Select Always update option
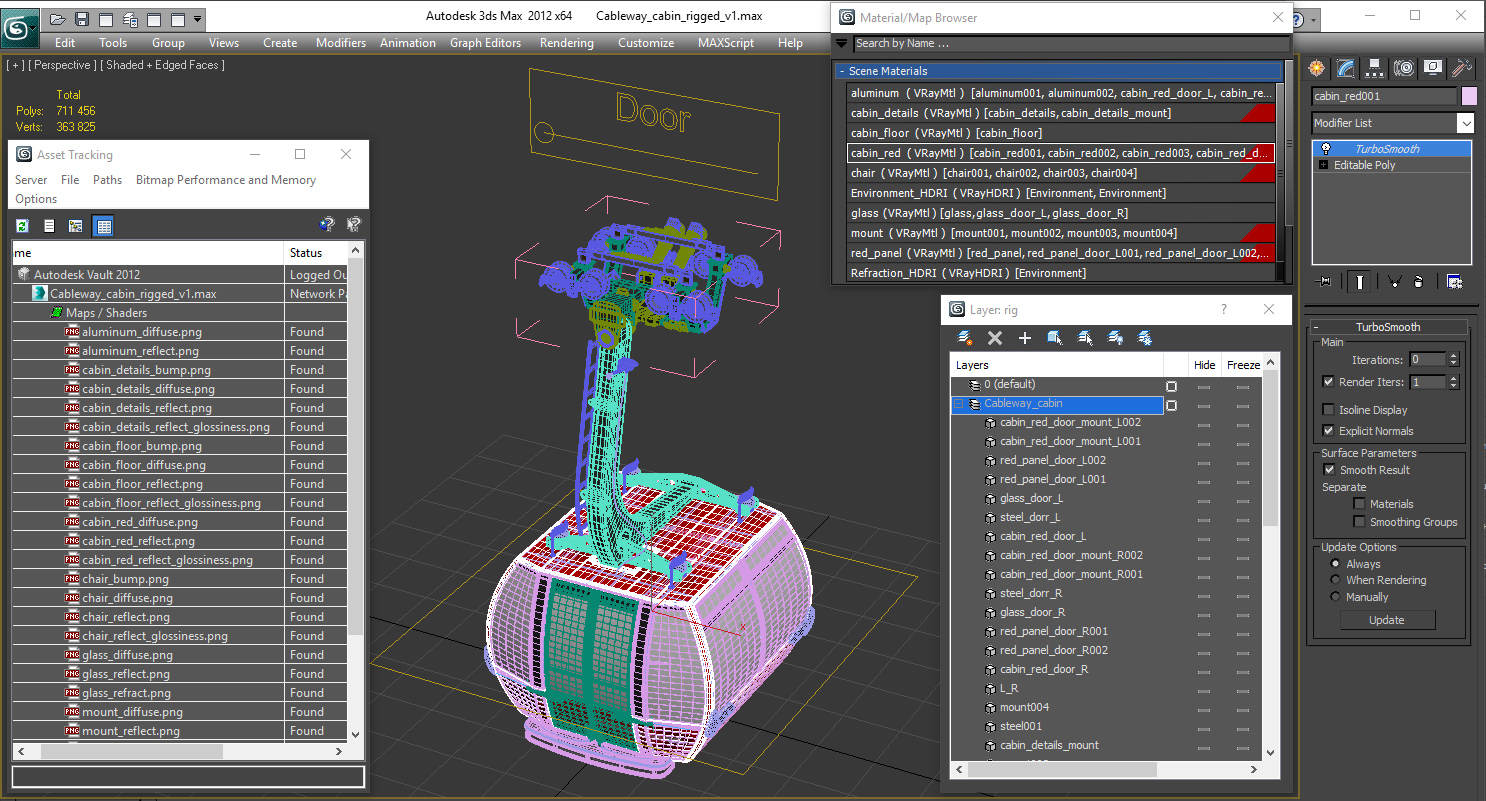 [1335, 564]
